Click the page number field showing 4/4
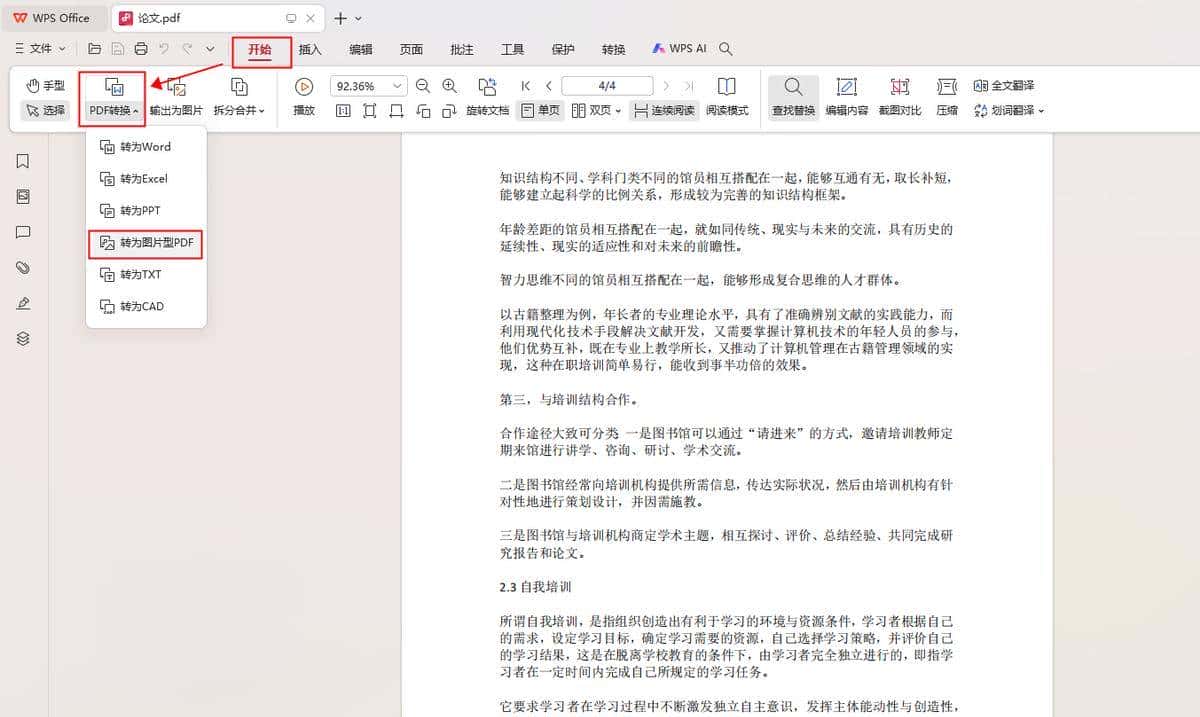 [x=609, y=85]
